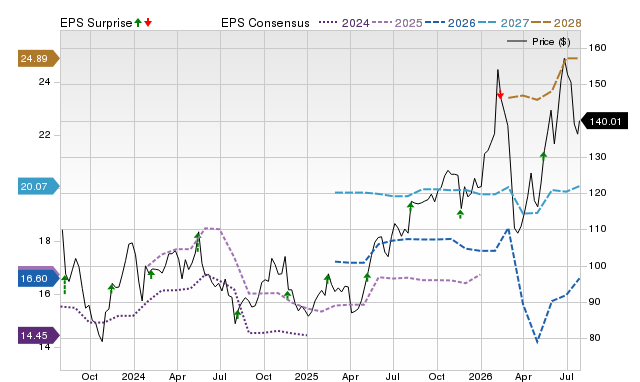Click the 120 price axis label
The width and height of the screenshot is (640, 382).
click(x=597, y=193)
